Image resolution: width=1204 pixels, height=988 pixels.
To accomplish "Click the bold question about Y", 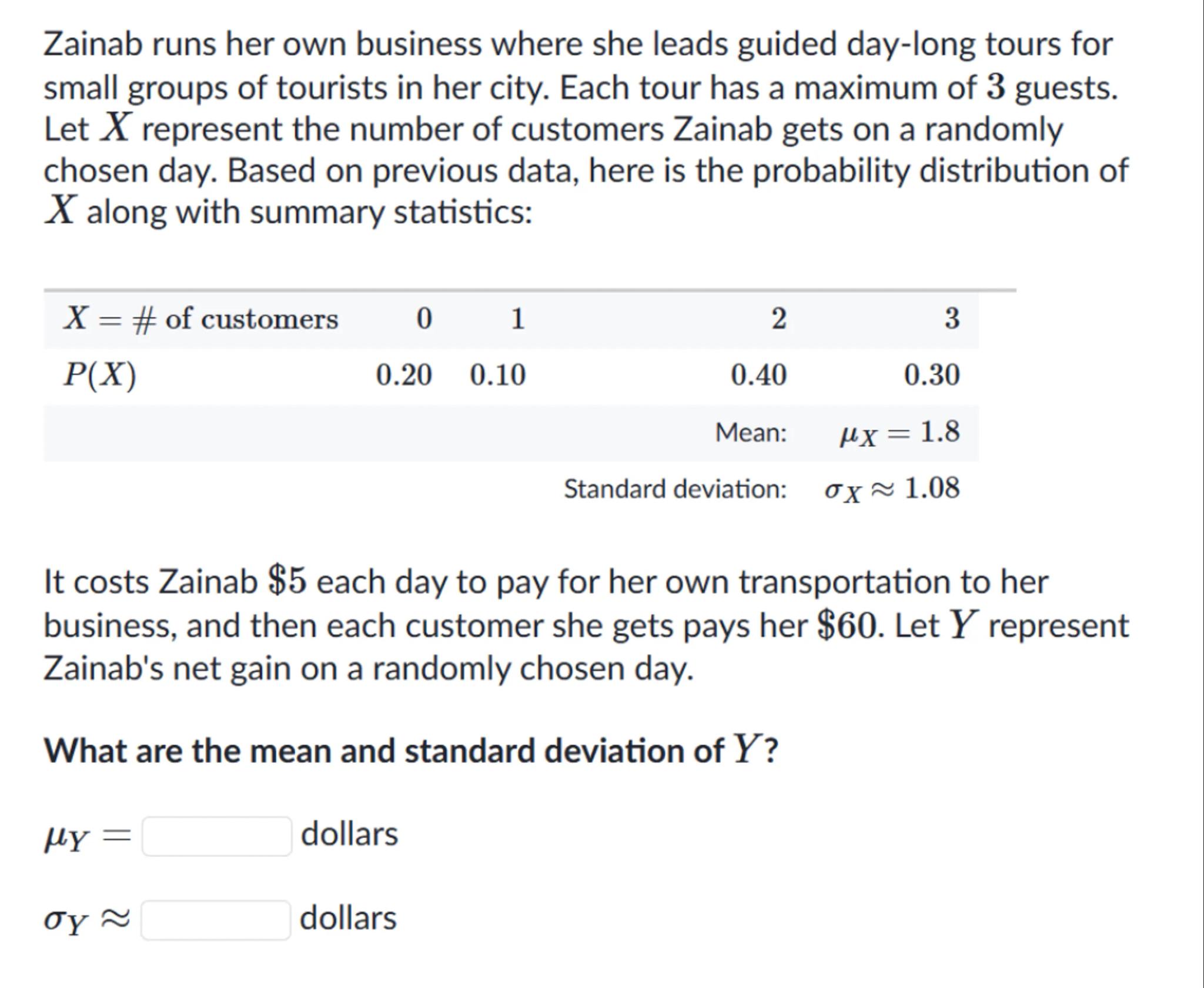I will coord(411,751).
